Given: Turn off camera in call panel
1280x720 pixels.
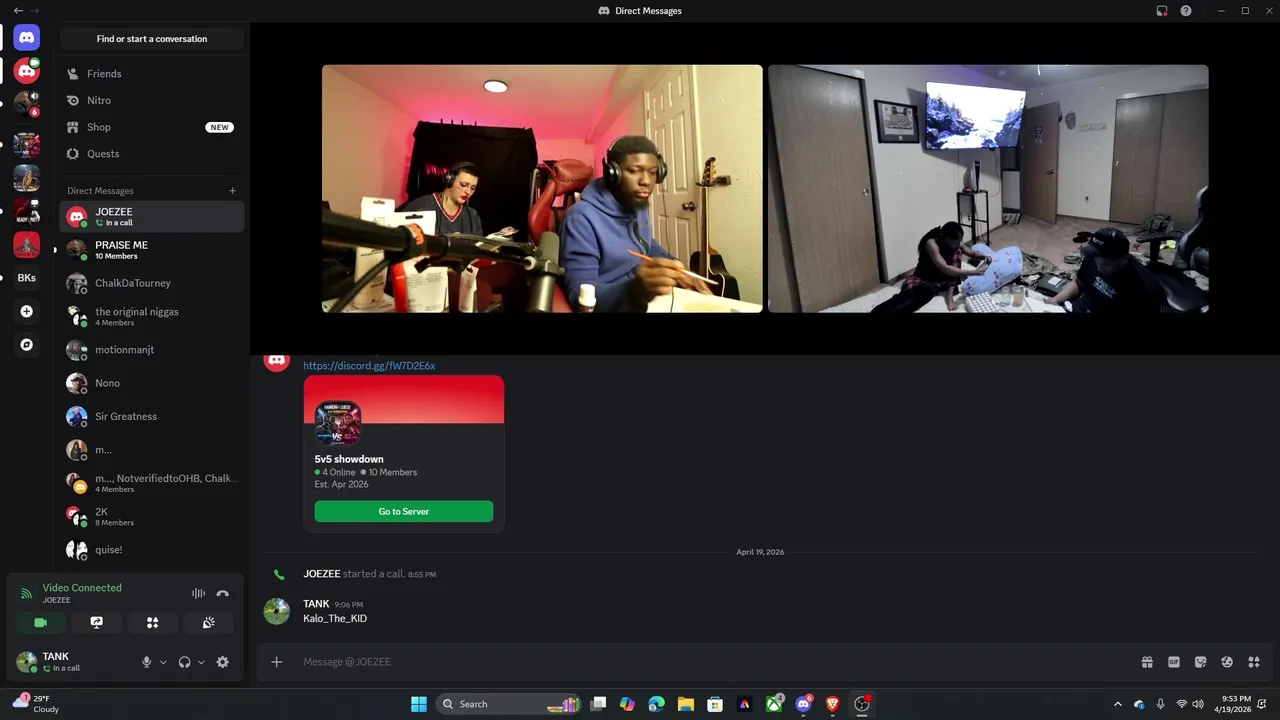Looking at the screenshot, I should pyautogui.click(x=41, y=622).
